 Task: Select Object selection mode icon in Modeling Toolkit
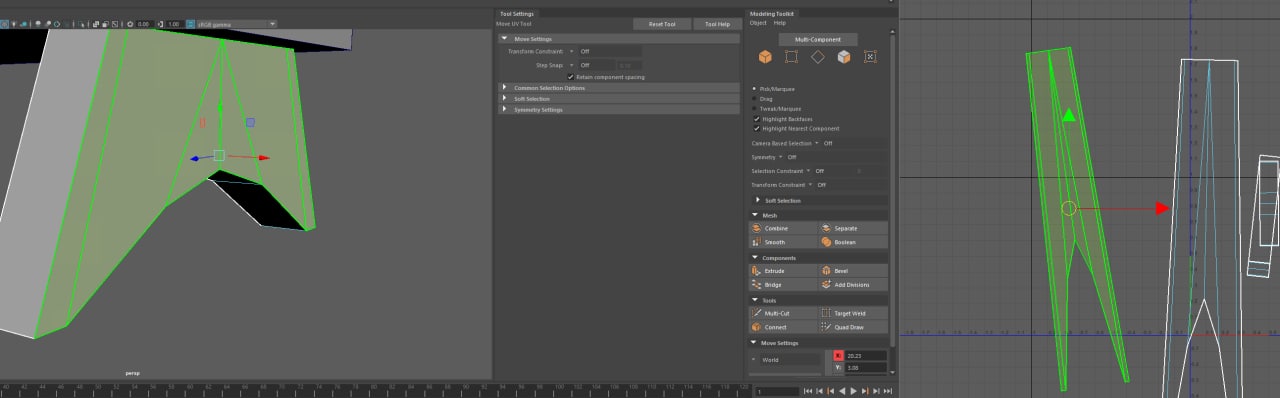pos(765,57)
